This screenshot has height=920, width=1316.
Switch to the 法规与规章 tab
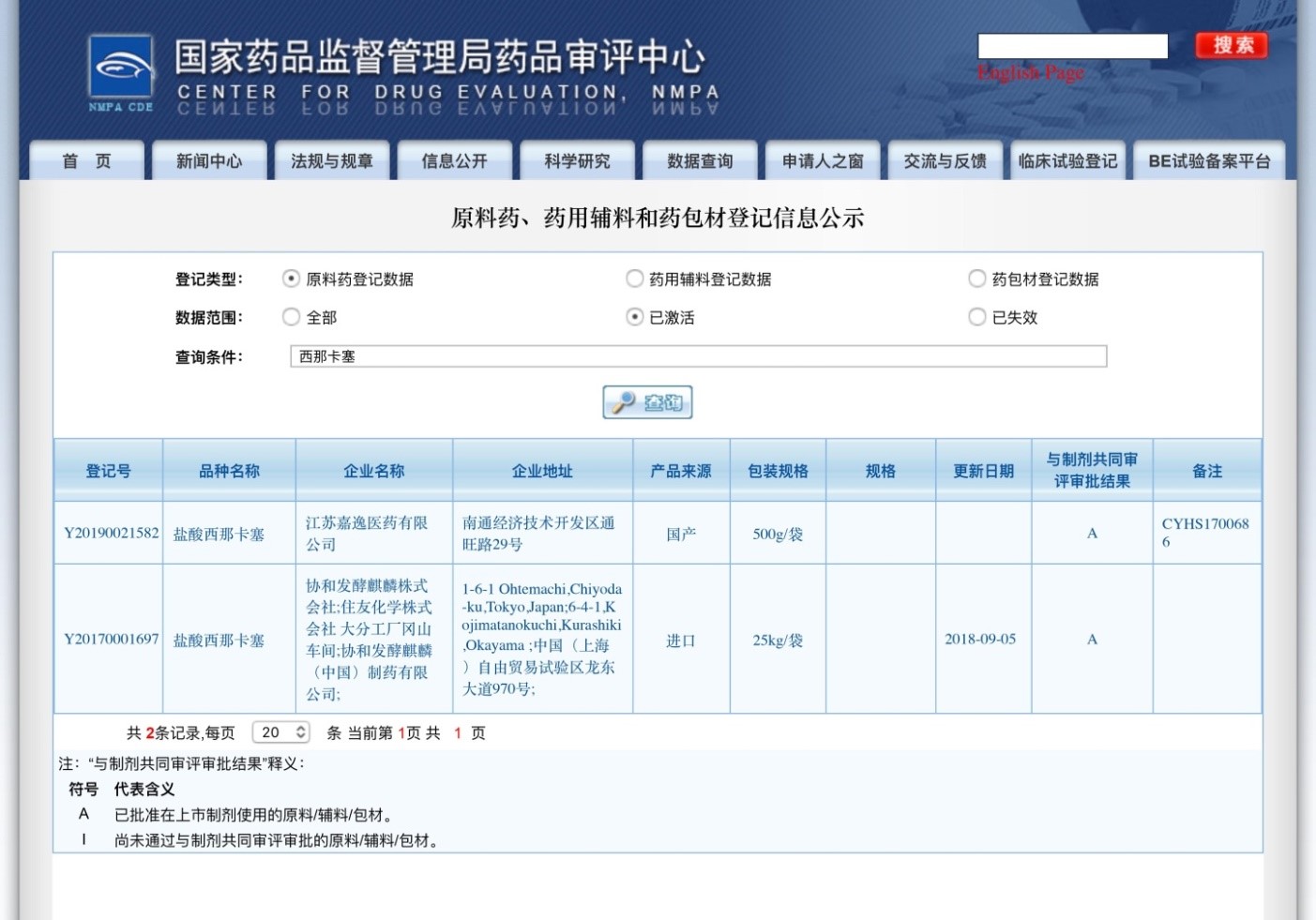click(x=332, y=161)
